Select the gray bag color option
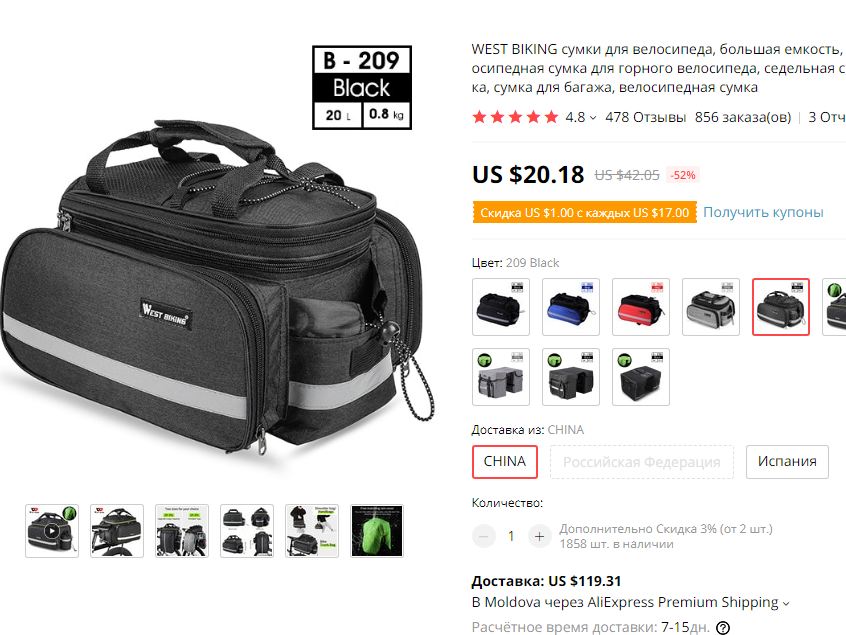The width and height of the screenshot is (846, 635). (711, 307)
